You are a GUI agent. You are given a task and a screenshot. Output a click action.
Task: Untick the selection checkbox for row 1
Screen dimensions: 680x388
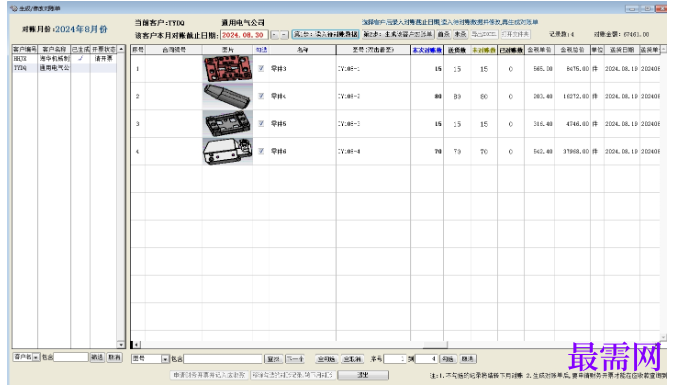(x=261, y=68)
